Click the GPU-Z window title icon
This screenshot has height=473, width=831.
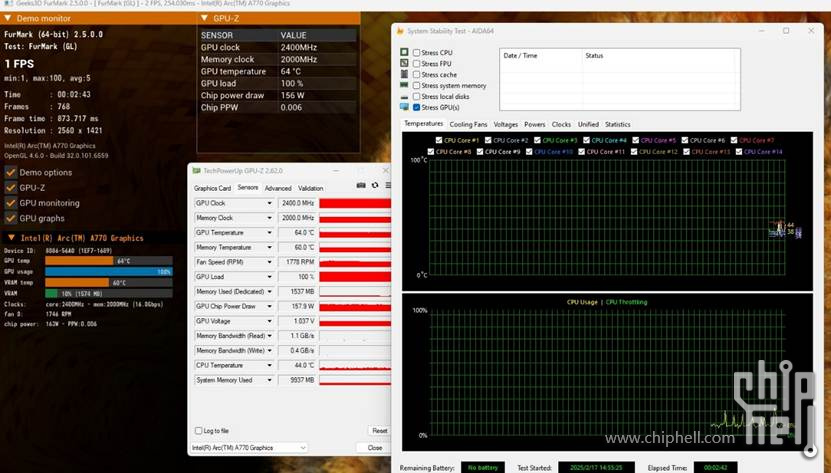[197, 171]
